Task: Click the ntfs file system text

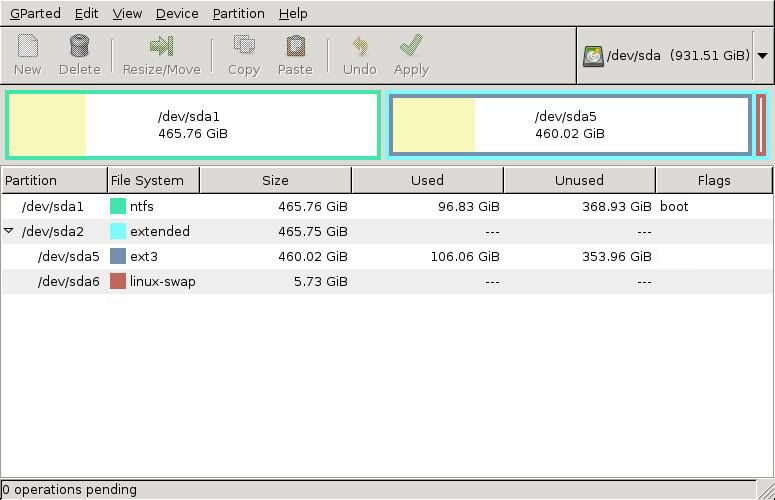Action: point(142,206)
